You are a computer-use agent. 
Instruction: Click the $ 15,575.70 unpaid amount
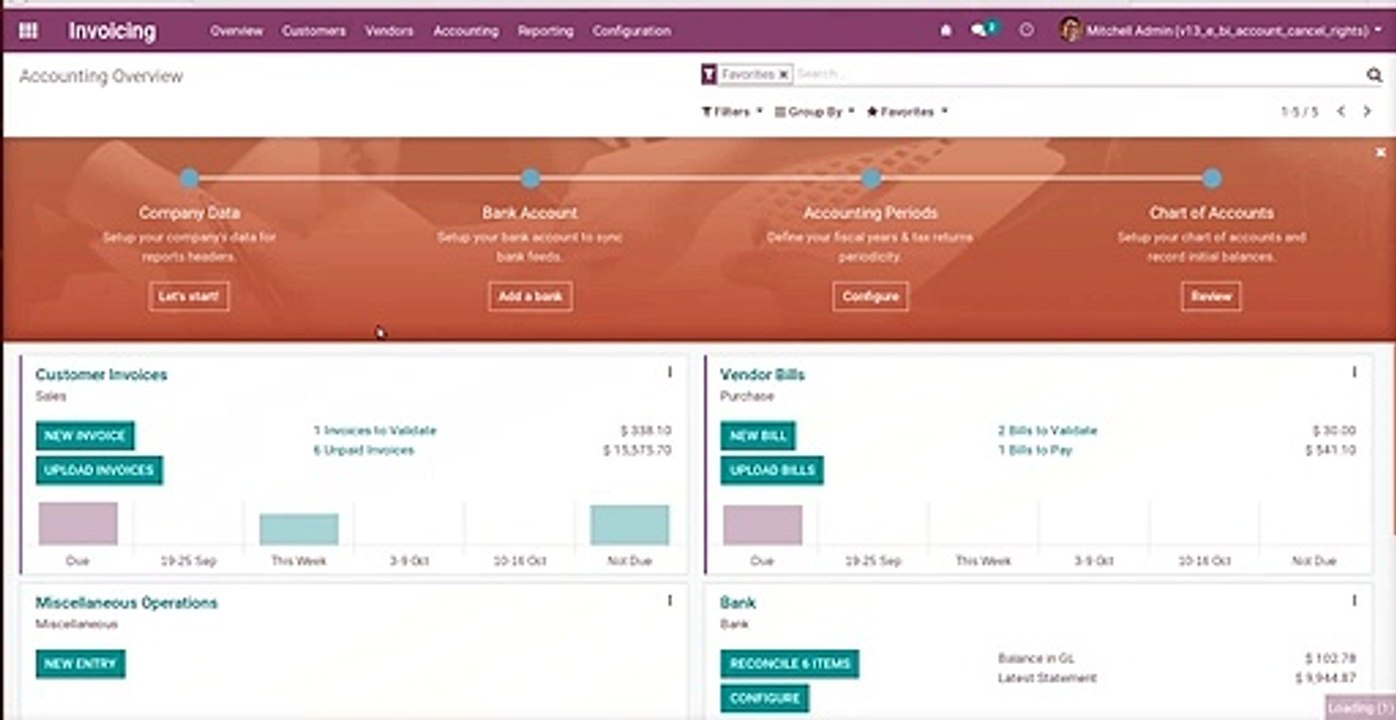pos(637,450)
